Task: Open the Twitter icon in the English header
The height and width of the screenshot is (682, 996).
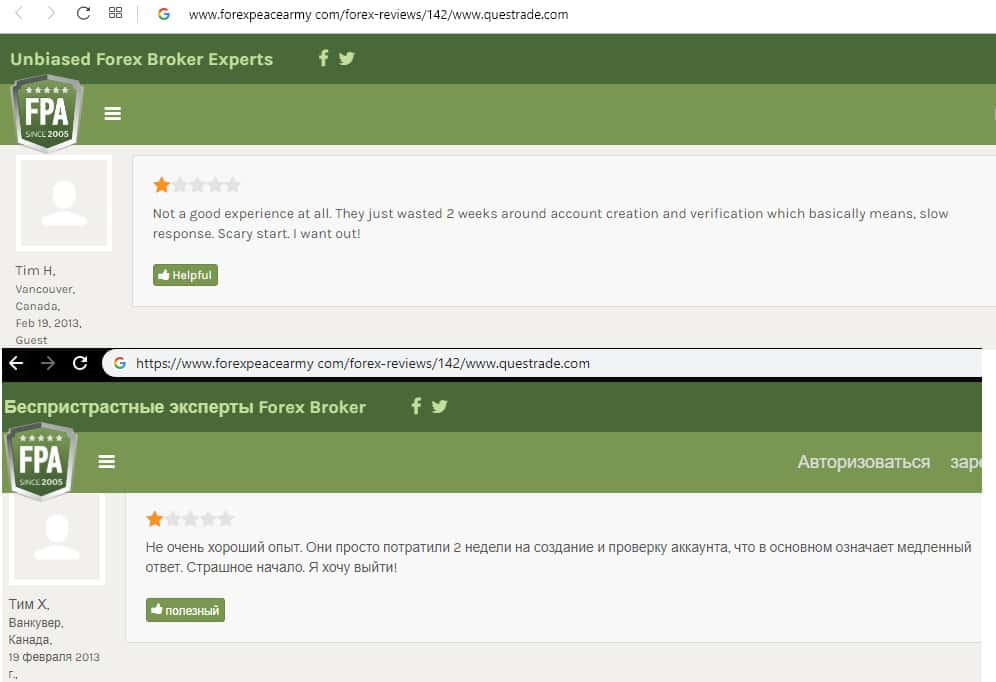Action: coord(347,58)
